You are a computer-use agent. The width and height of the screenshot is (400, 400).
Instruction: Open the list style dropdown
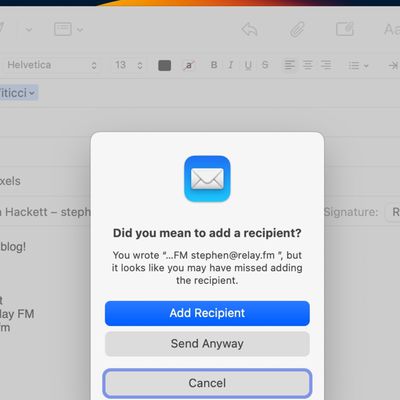(358, 65)
